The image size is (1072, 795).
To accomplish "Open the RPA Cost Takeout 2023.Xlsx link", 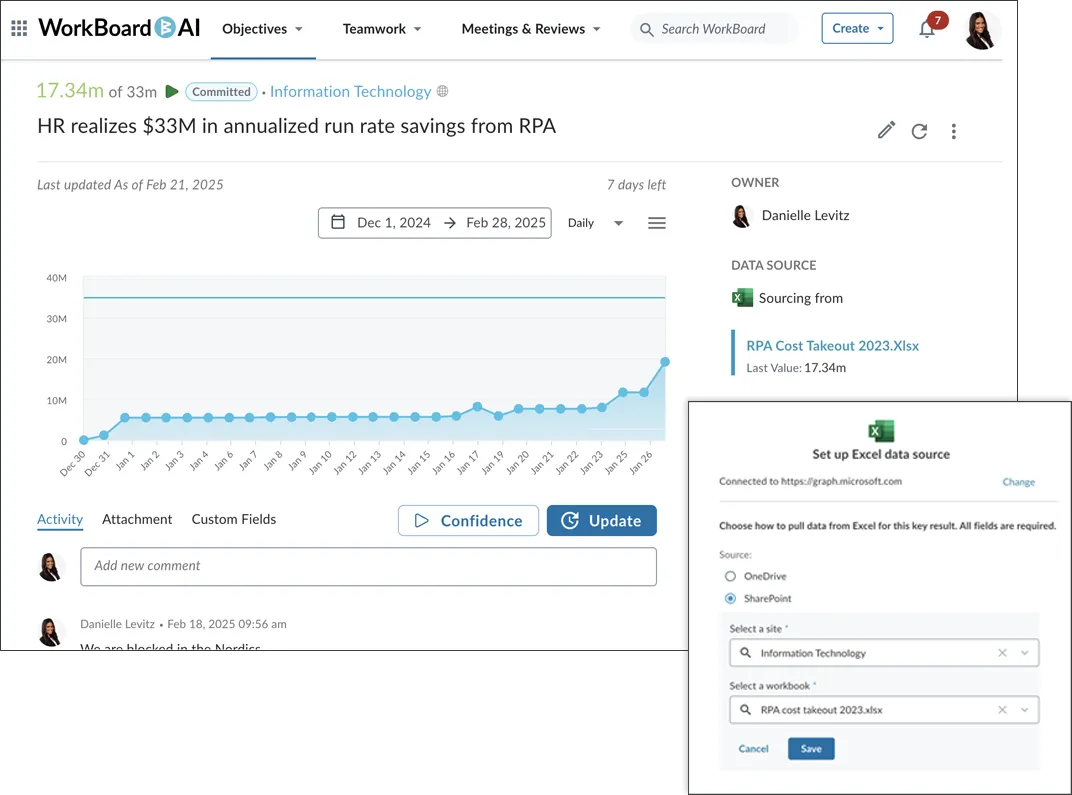I will (x=832, y=346).
